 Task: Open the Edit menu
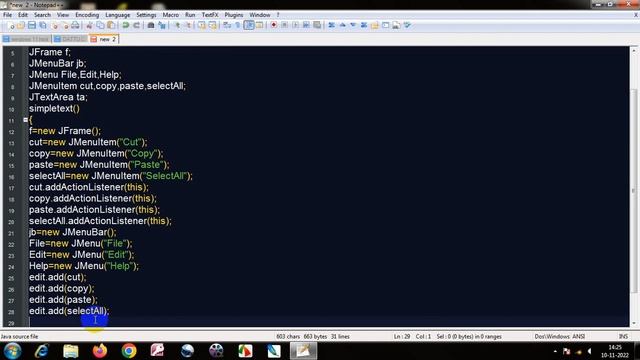pyautogui.click(x=23, y=15)
